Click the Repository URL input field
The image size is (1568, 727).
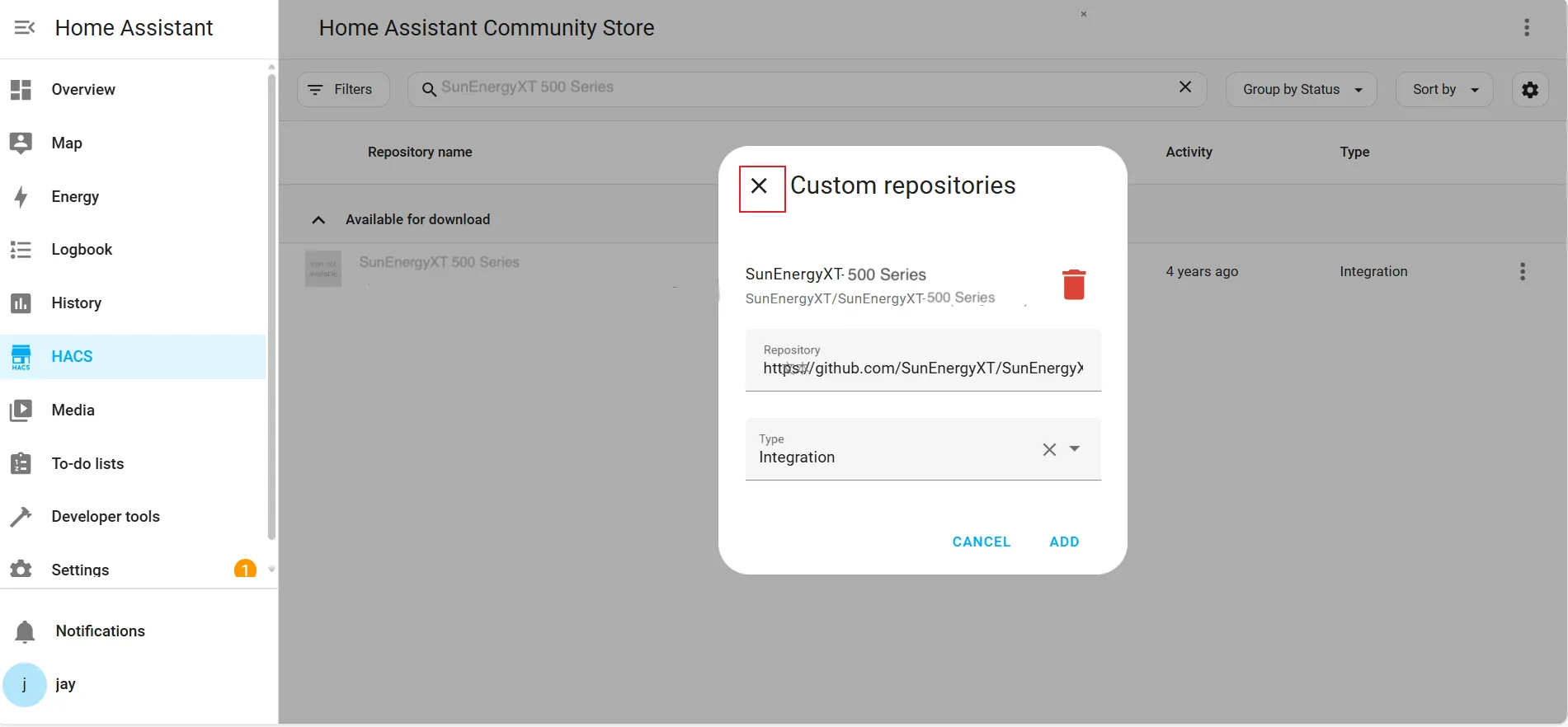click(x=922, y=368)
